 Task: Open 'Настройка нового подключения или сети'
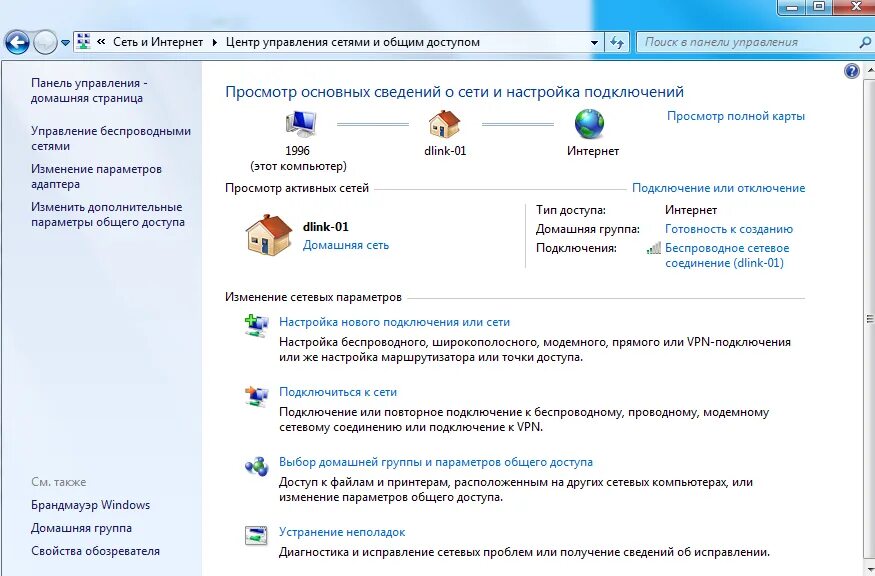(x=395, y=322)
